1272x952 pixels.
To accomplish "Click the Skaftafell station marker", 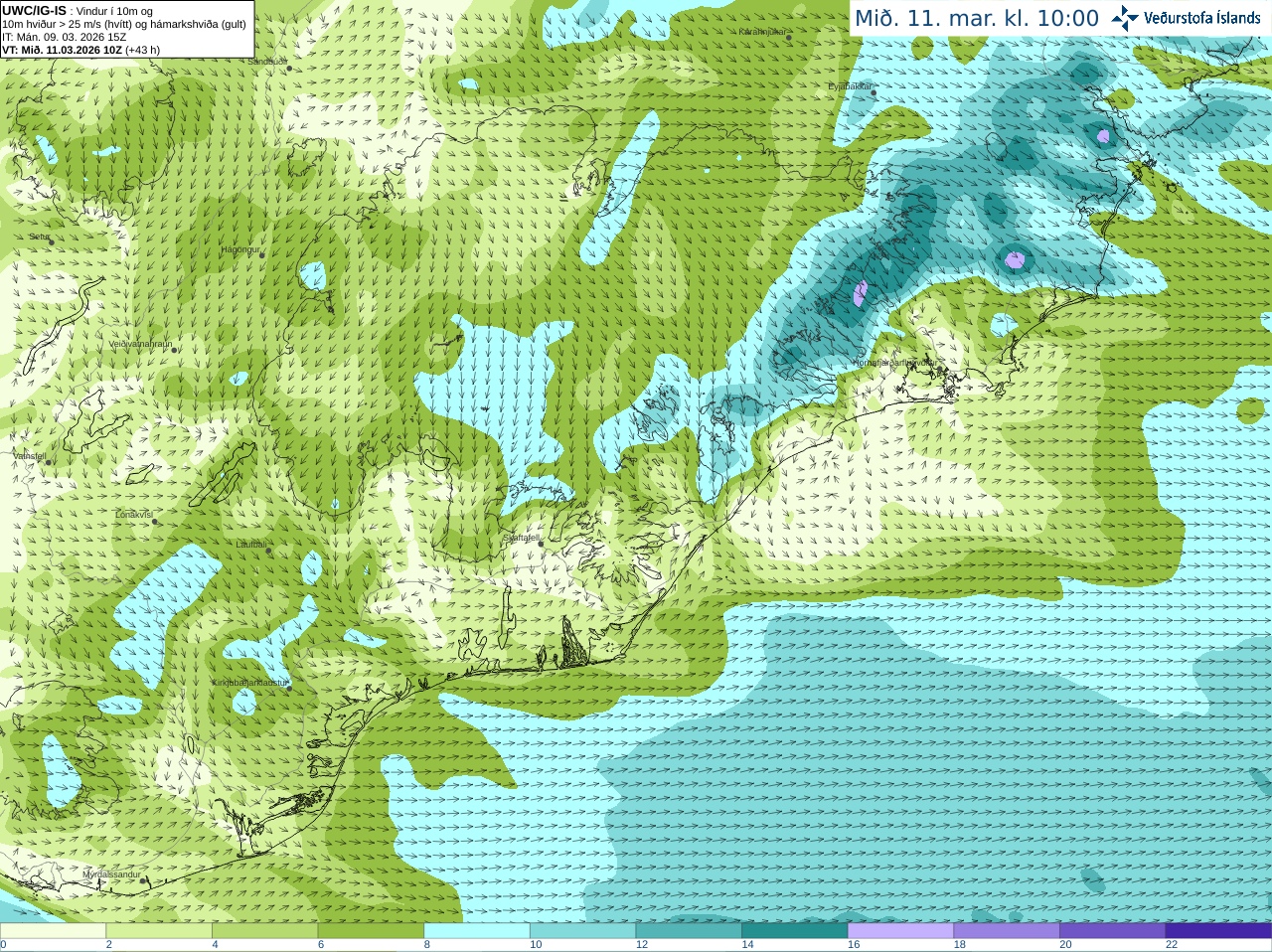I will (x=541, y=544).
